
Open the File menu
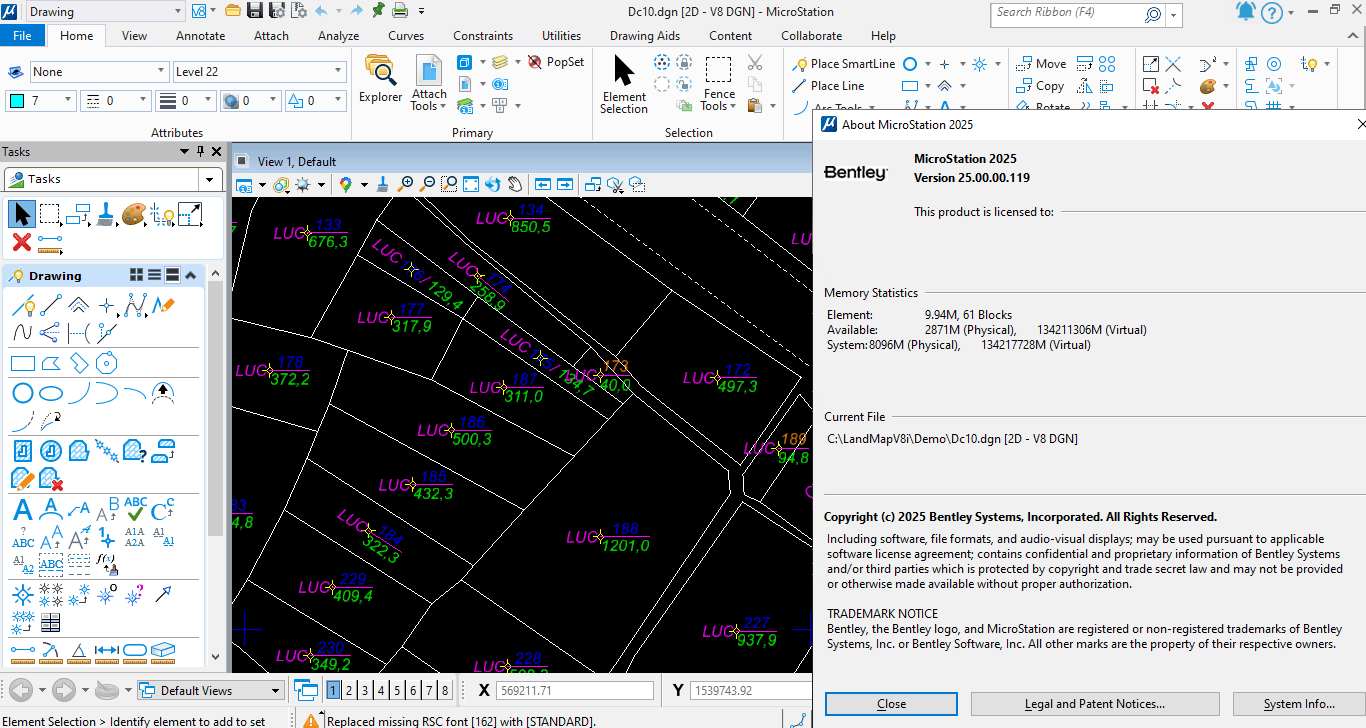[x=22, y=35]
